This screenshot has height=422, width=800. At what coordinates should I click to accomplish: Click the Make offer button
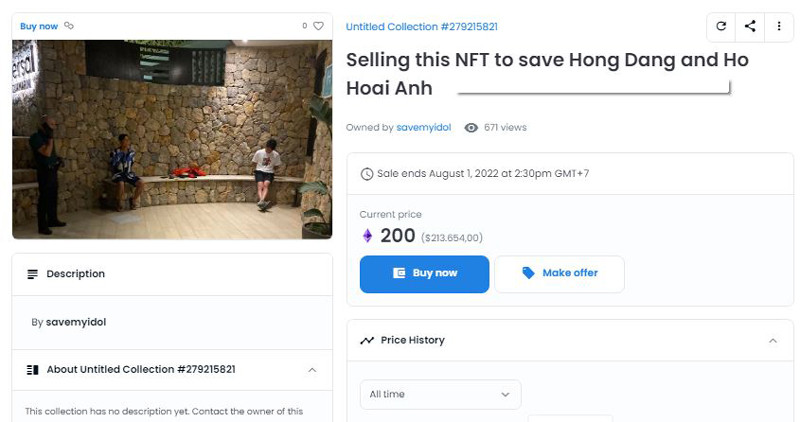(559, 273)
